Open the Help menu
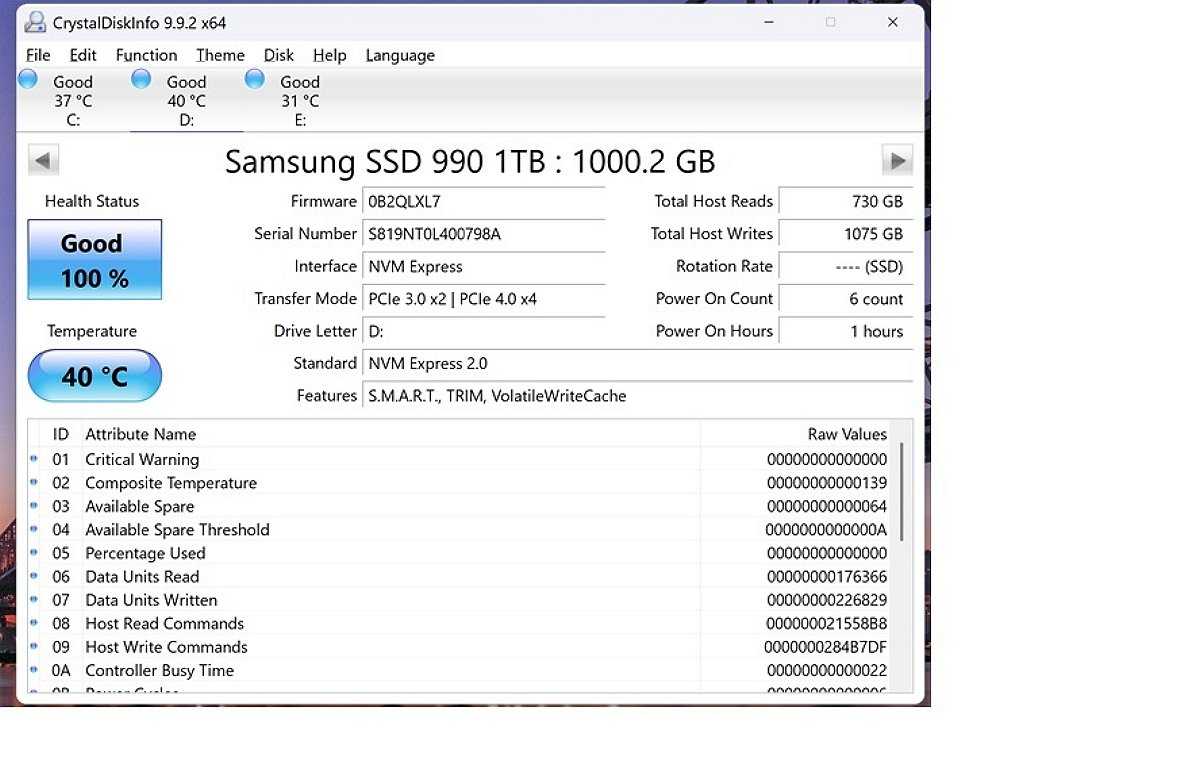1199x779 pixels. coord(330,55)
